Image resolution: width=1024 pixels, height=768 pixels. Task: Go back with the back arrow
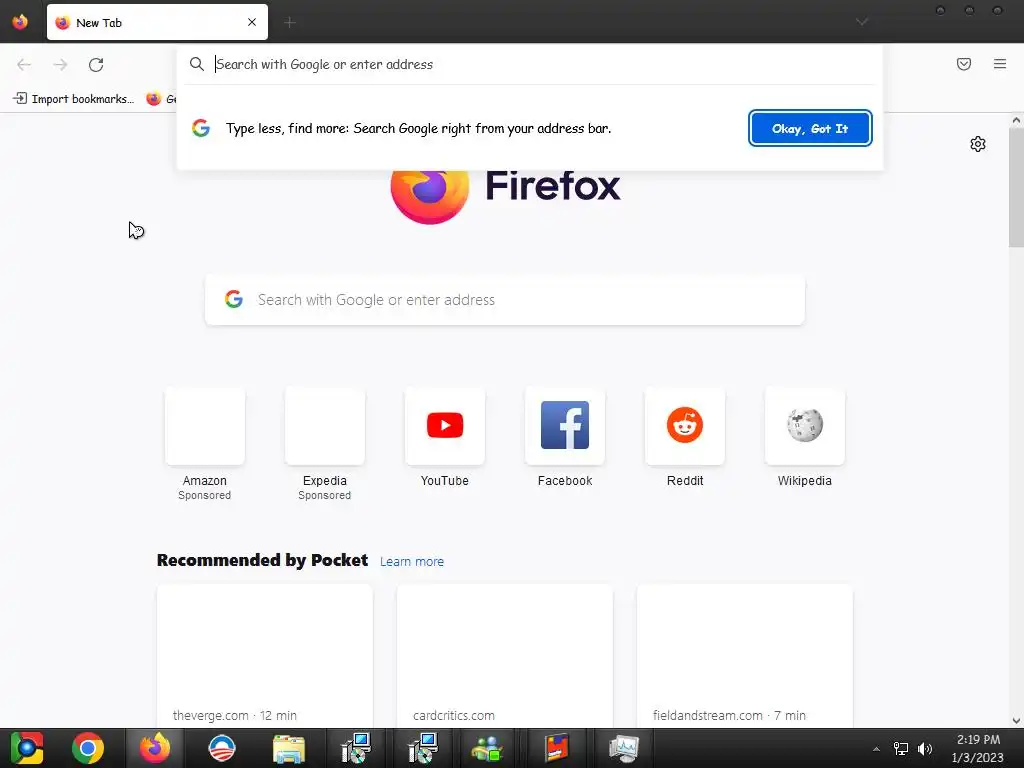(x=24, y=65)
